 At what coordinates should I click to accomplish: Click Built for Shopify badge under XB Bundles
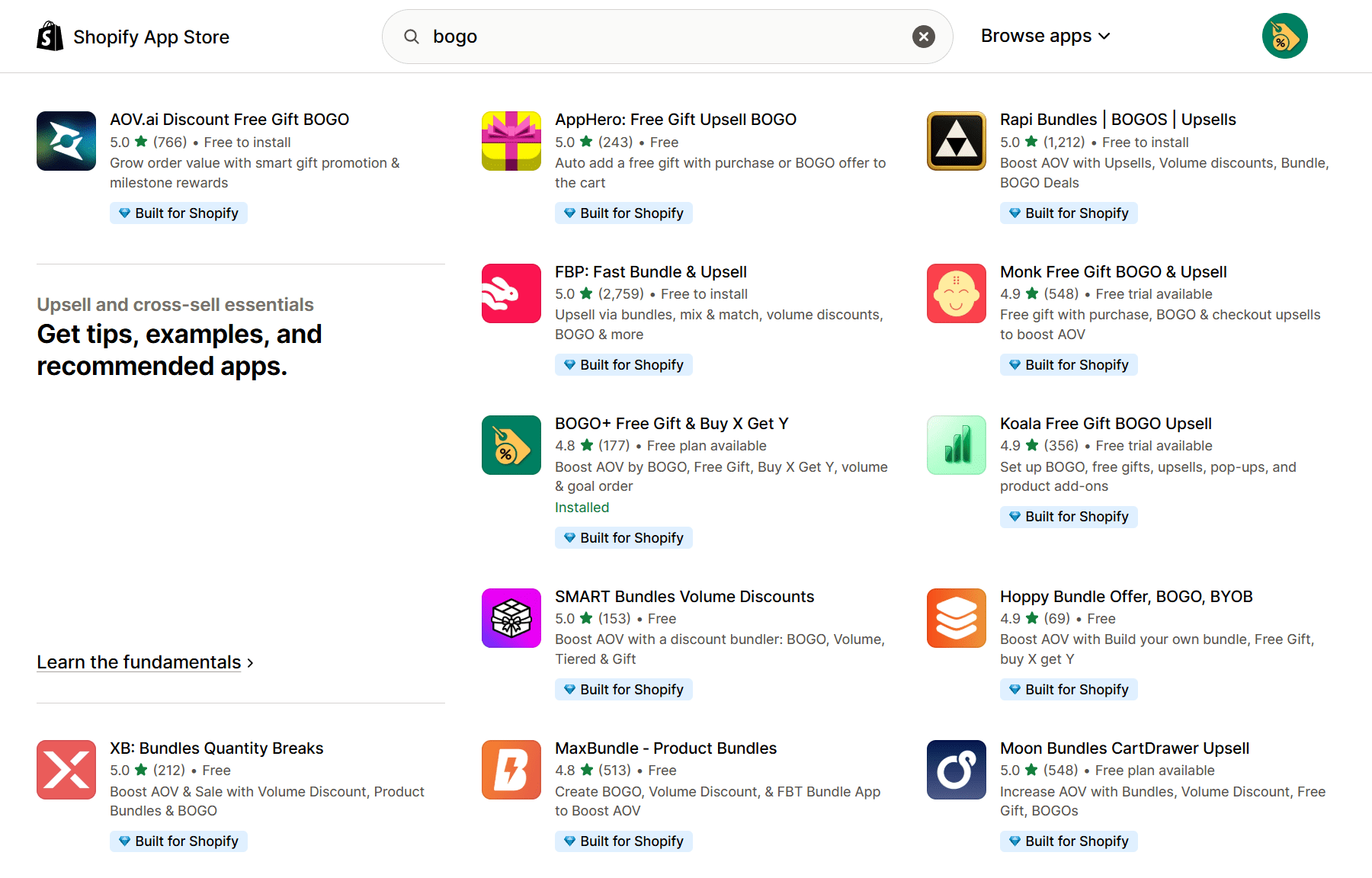click(178, 841)
